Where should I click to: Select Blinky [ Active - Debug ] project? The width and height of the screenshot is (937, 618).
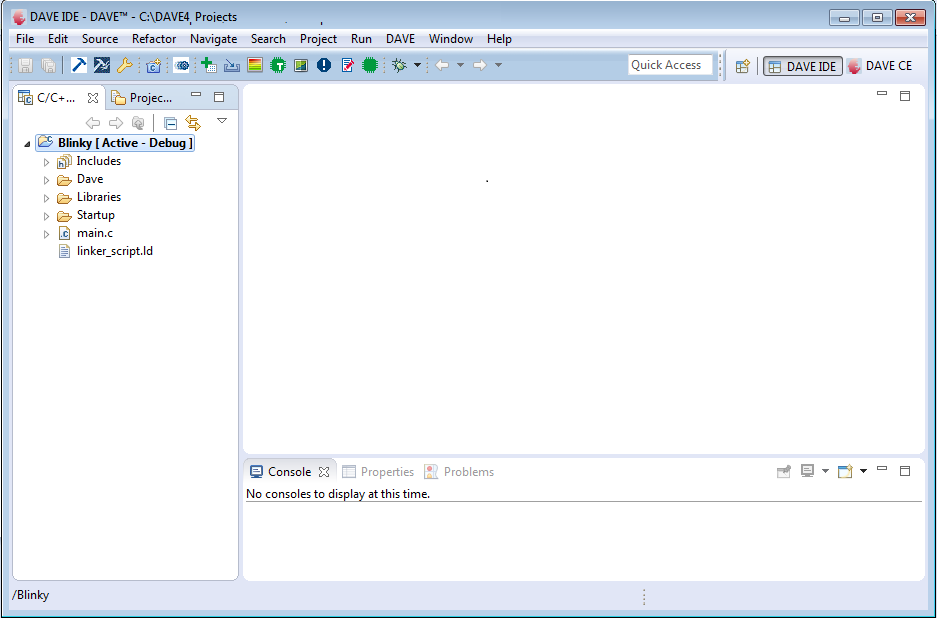115,143
